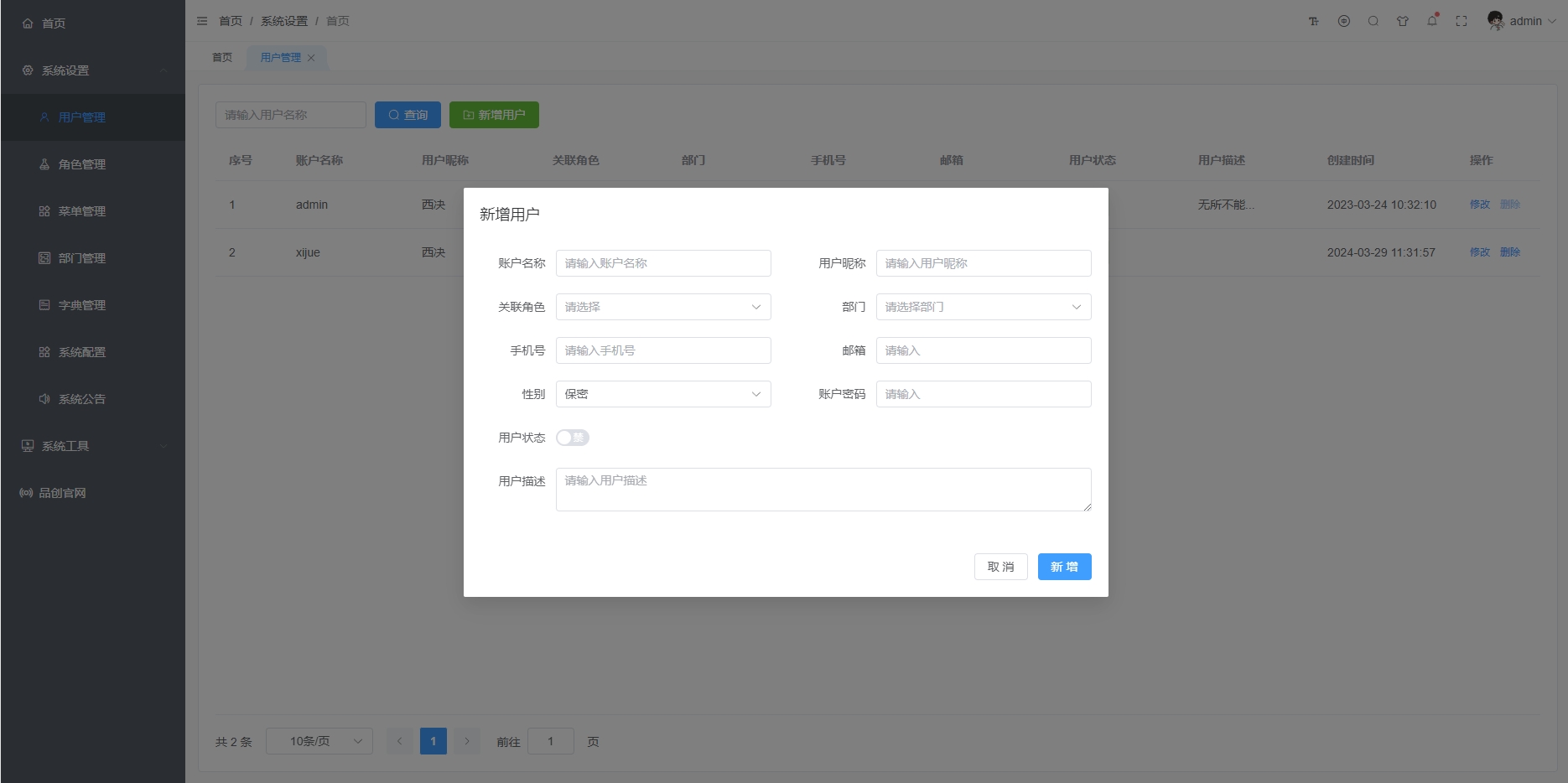Image resolution: width=1568 pixels, height=783 pixels.
Task: Click the font size icon in header
Action: pos(1314,21)
